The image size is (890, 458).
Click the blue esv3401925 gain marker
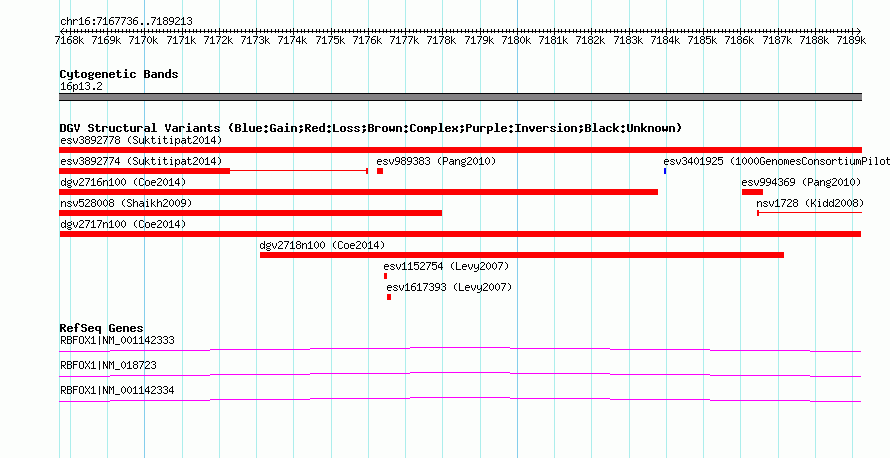[x=665, y=171]
